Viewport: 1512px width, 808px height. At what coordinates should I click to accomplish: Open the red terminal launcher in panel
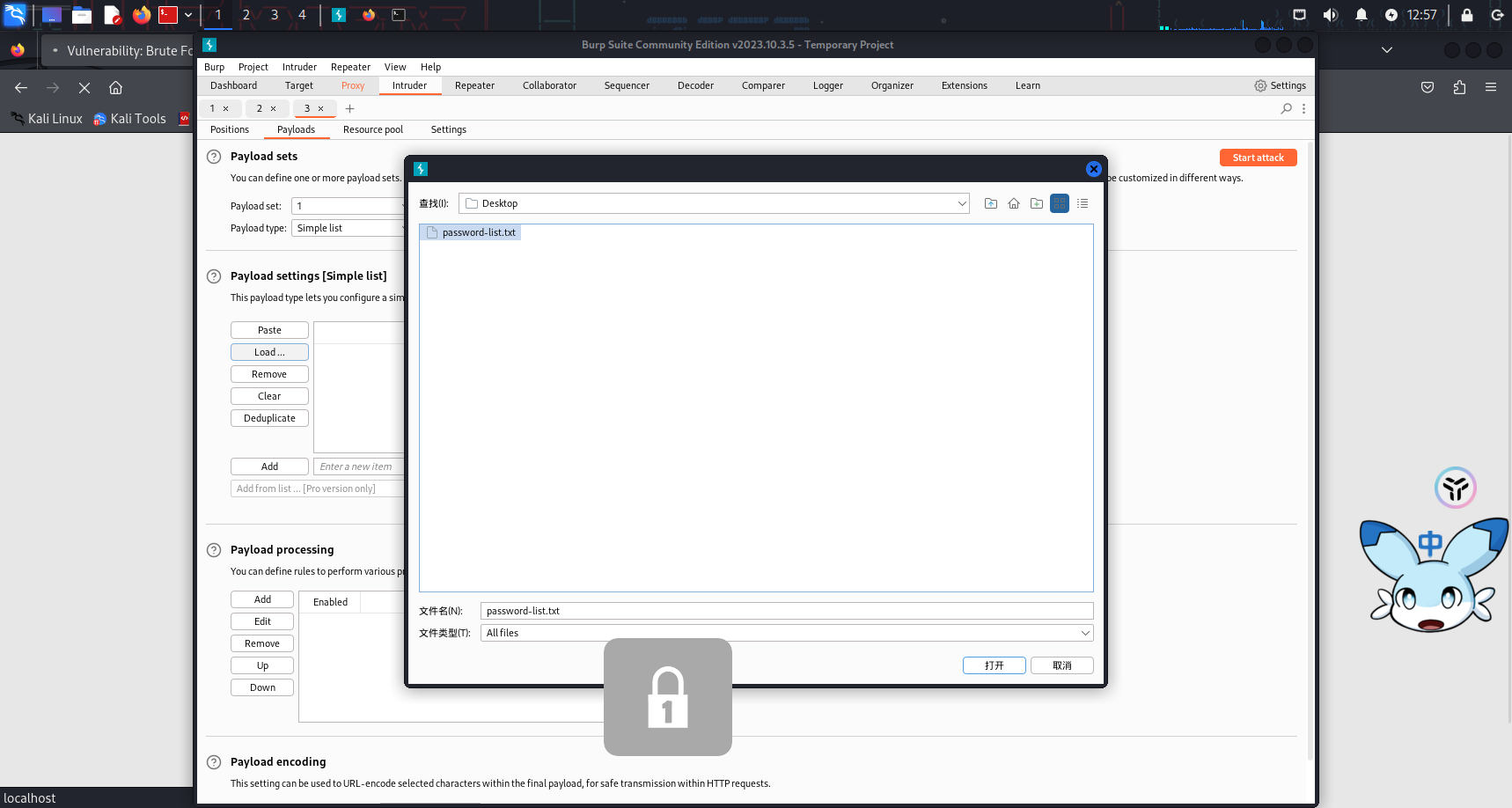click(167, 15)
